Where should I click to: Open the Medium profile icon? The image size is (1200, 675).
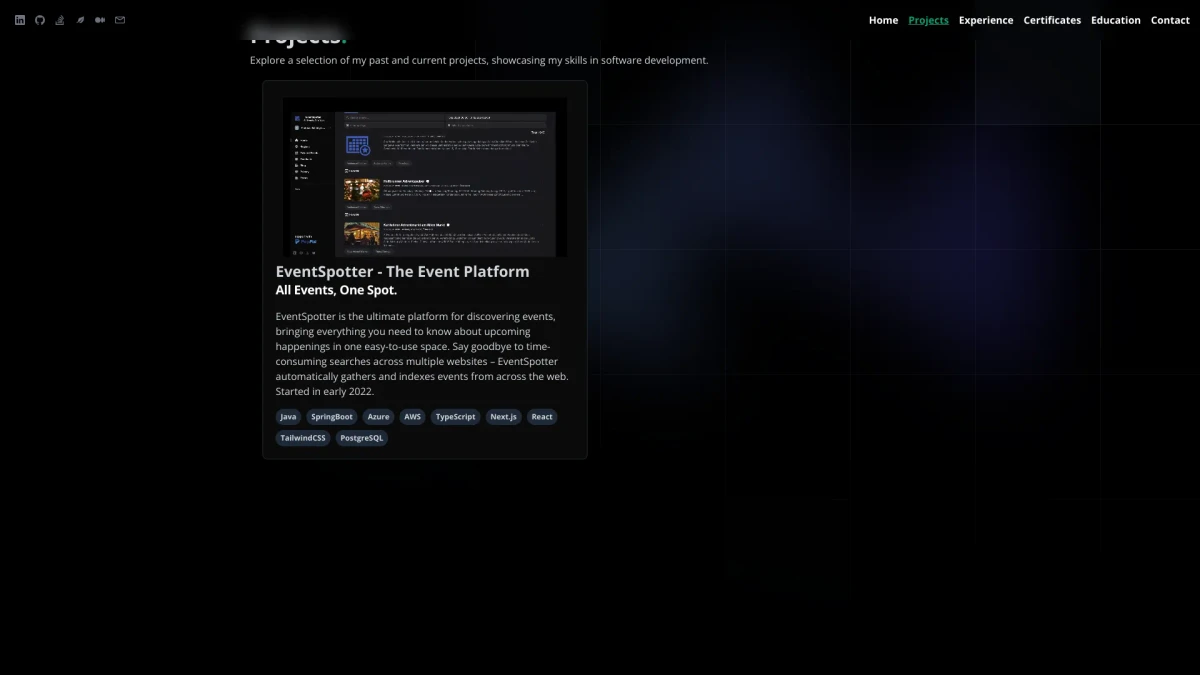click(100, 20)
